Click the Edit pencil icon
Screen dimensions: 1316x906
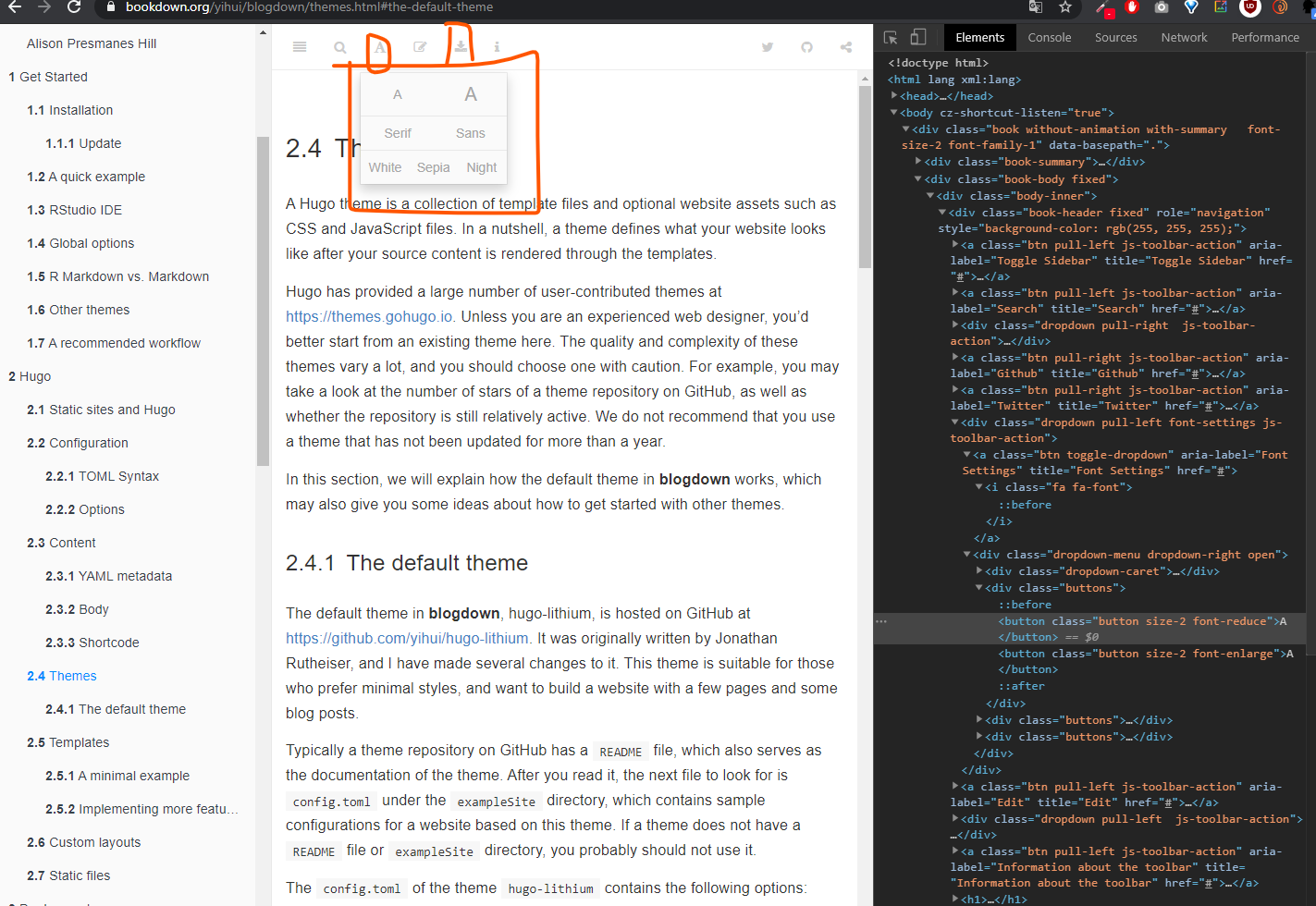coord(420,46)
